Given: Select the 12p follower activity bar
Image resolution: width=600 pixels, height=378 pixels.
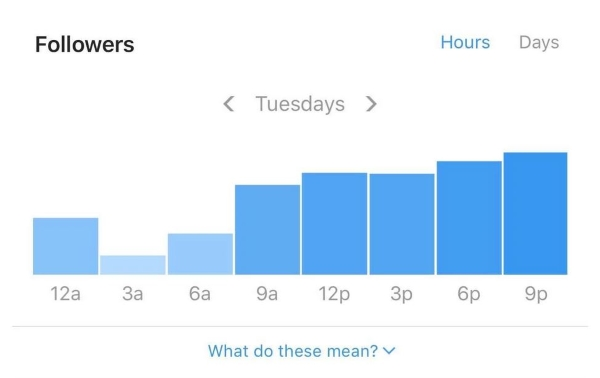Looking at the screenshot, I should tap(334, 224).
